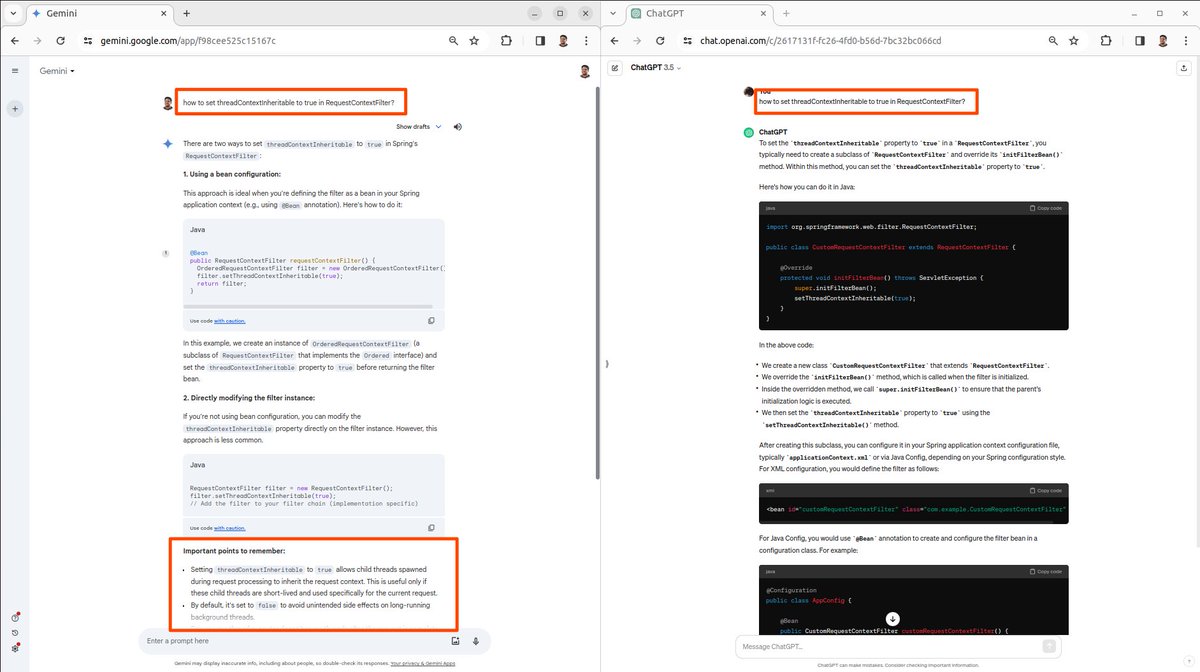Share the ChatGPT conversation
This screenshot has width=1200, height=672.
point(1182,68)
